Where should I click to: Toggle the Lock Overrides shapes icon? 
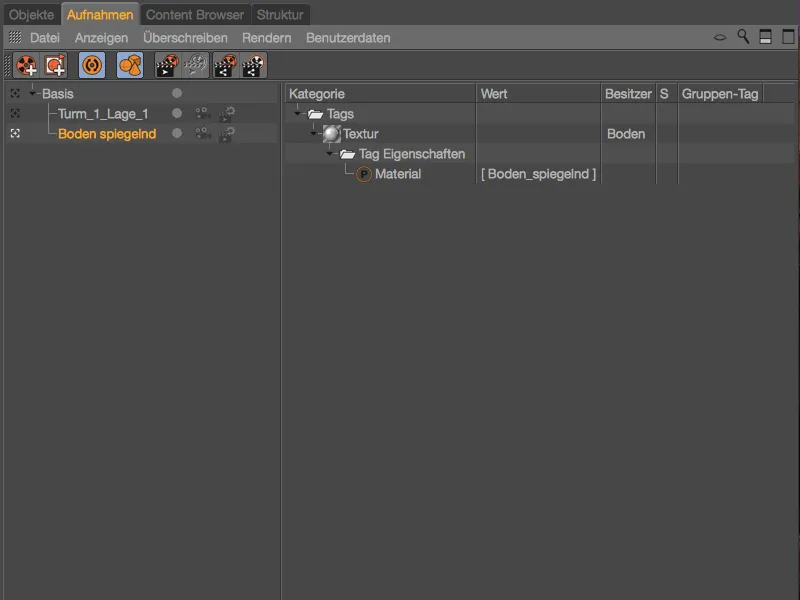pos(130,65)
